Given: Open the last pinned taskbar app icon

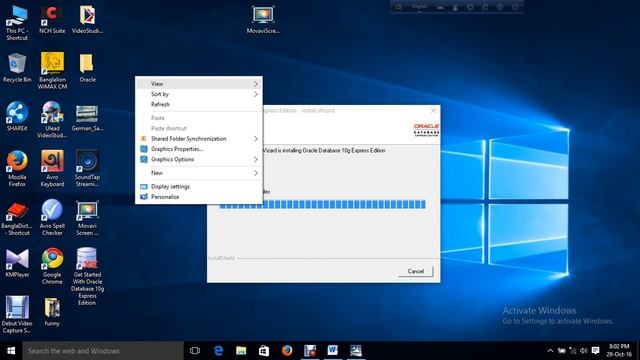Looking at the screenshot, I should click(x=356, y=351).
